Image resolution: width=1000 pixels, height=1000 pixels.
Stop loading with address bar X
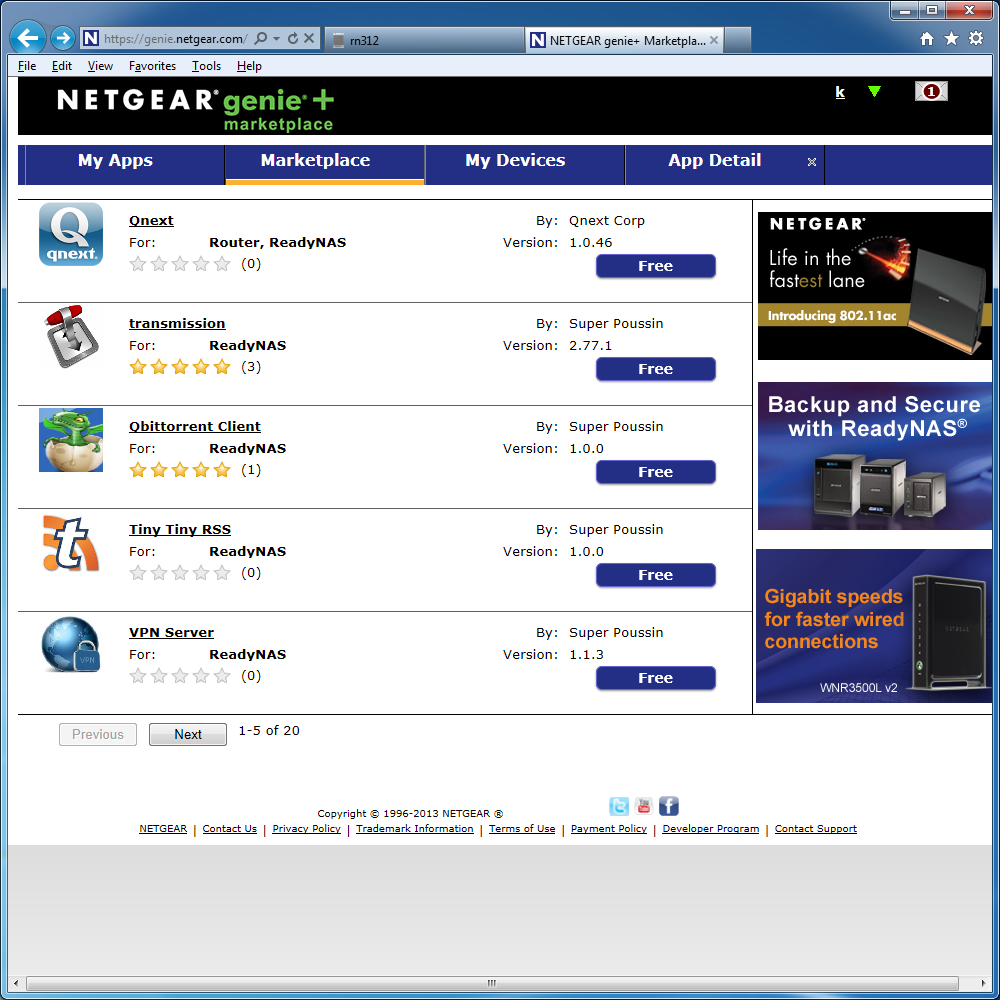(309, 39)
